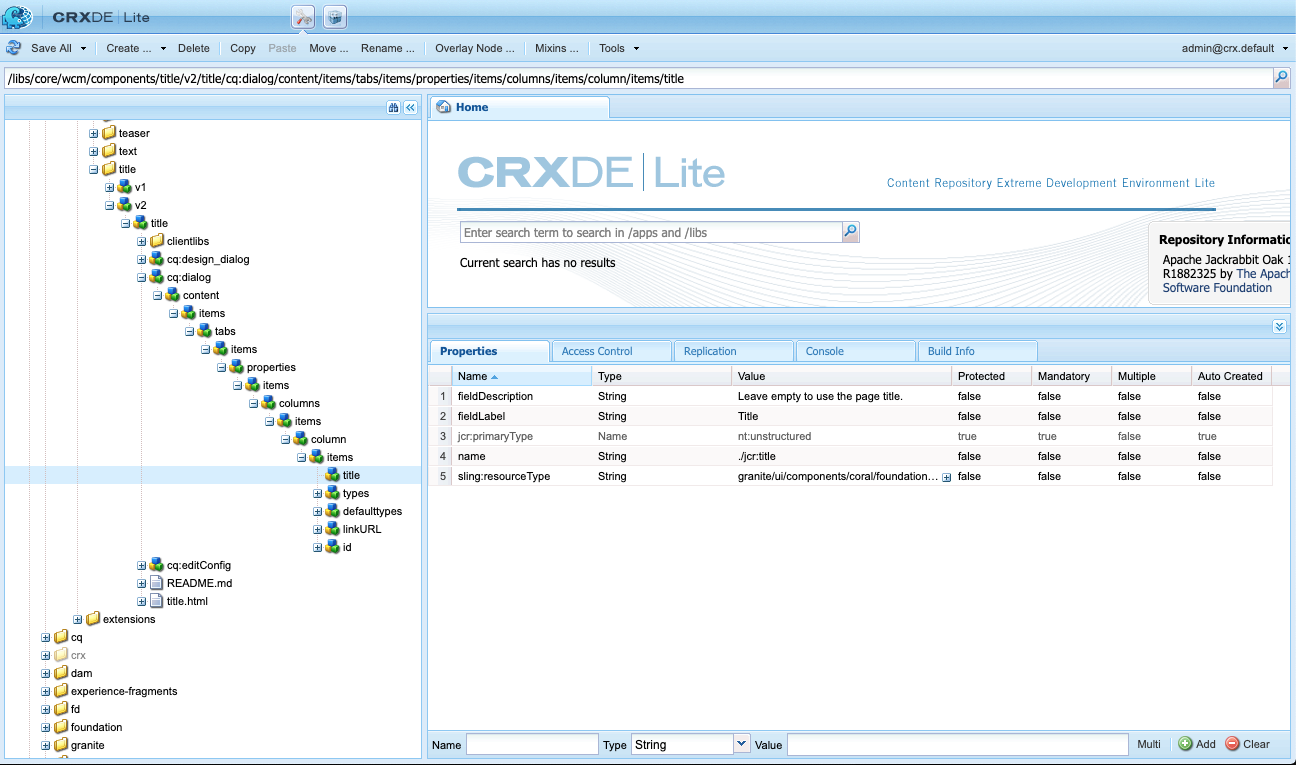1296x765 pixels.
Task: Click the Clear property button
Action: pos(1247,744)
